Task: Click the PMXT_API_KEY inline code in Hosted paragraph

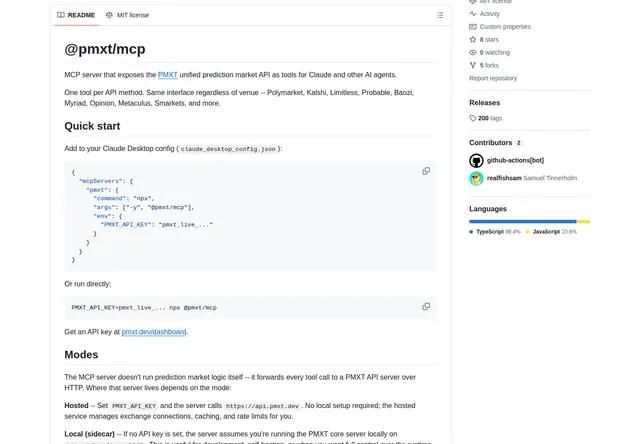Action: (x=134, y=406)
